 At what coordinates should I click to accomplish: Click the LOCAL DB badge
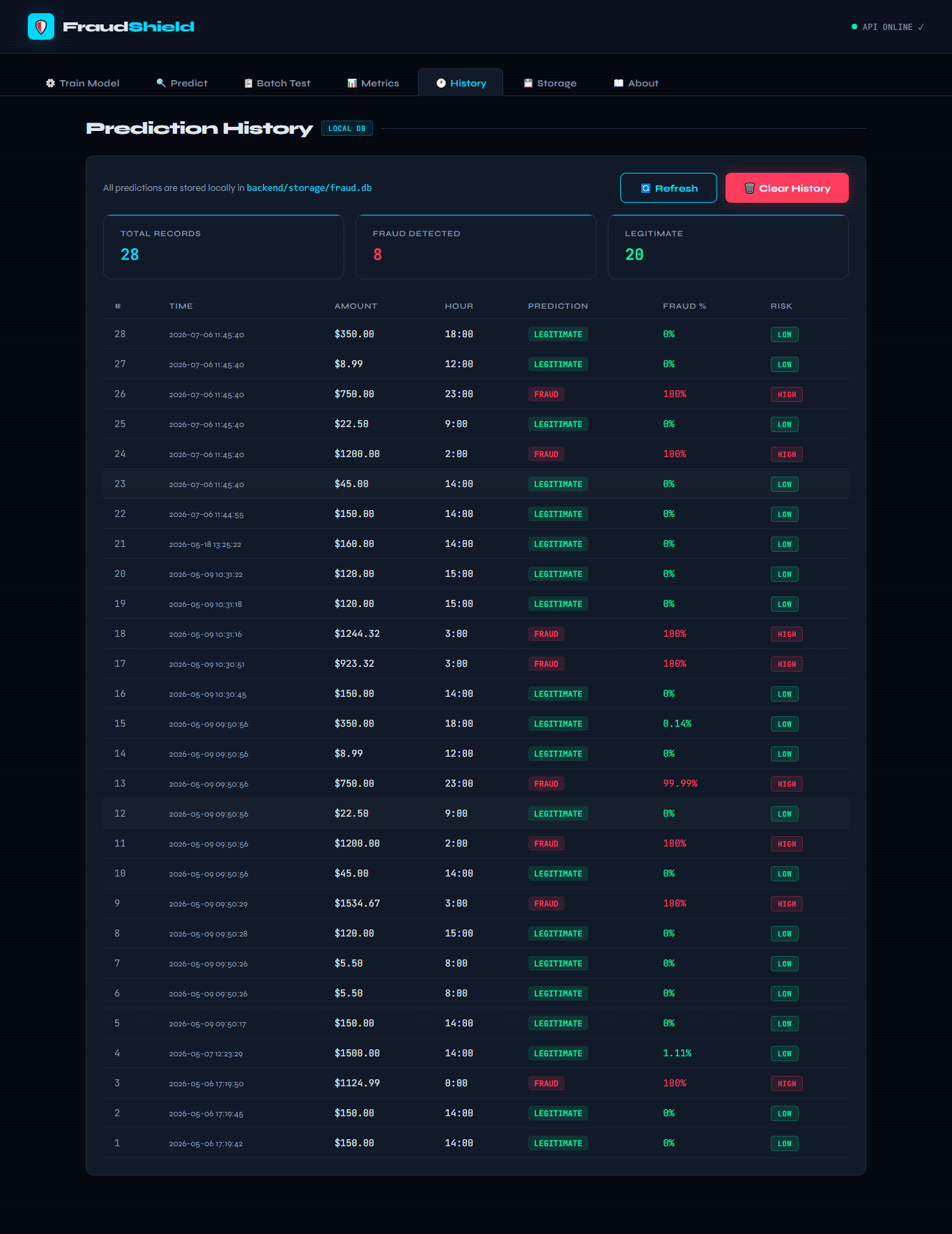coord(347,128)
